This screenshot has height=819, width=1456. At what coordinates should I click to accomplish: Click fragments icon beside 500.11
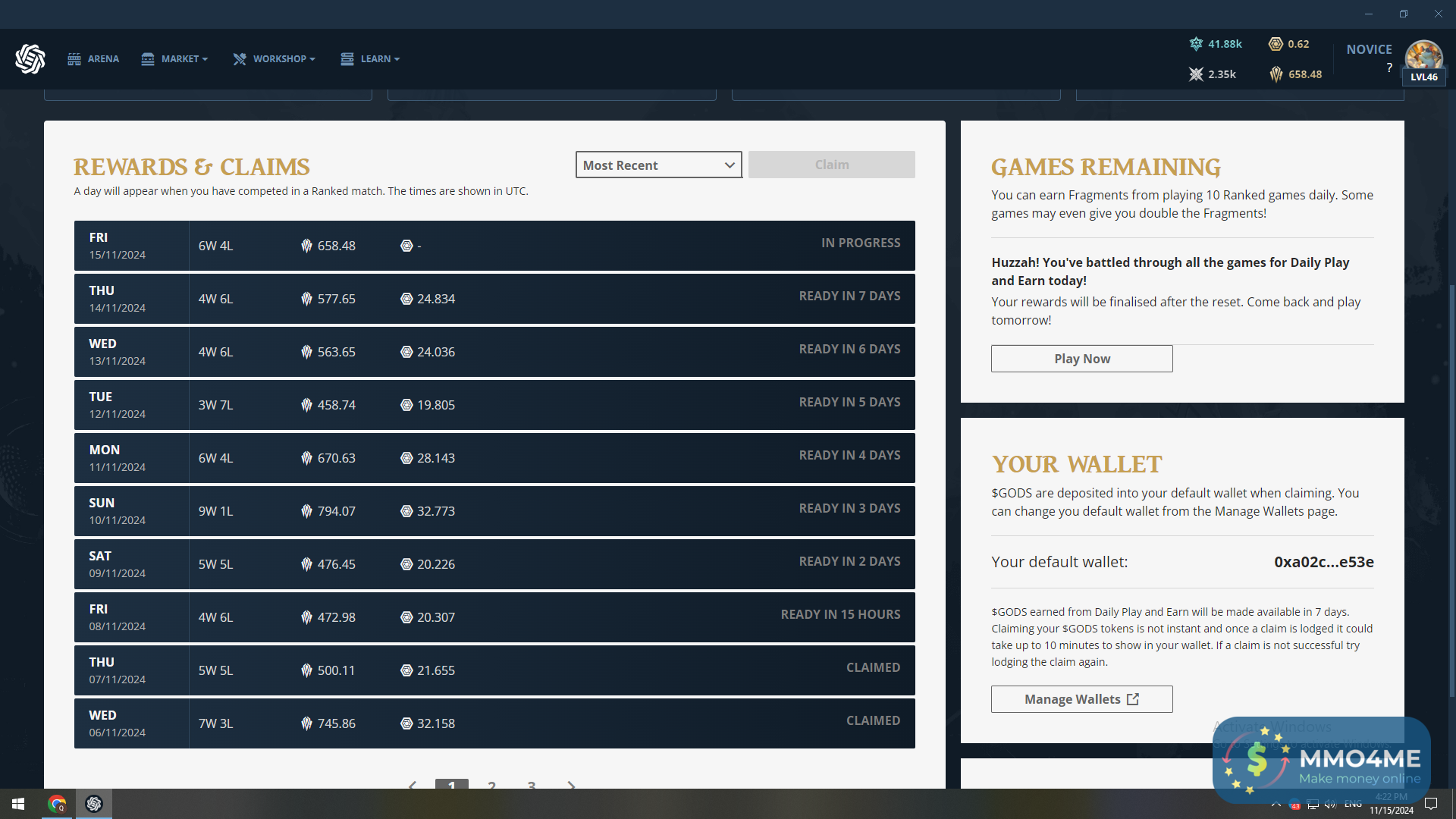click(306, 670)
